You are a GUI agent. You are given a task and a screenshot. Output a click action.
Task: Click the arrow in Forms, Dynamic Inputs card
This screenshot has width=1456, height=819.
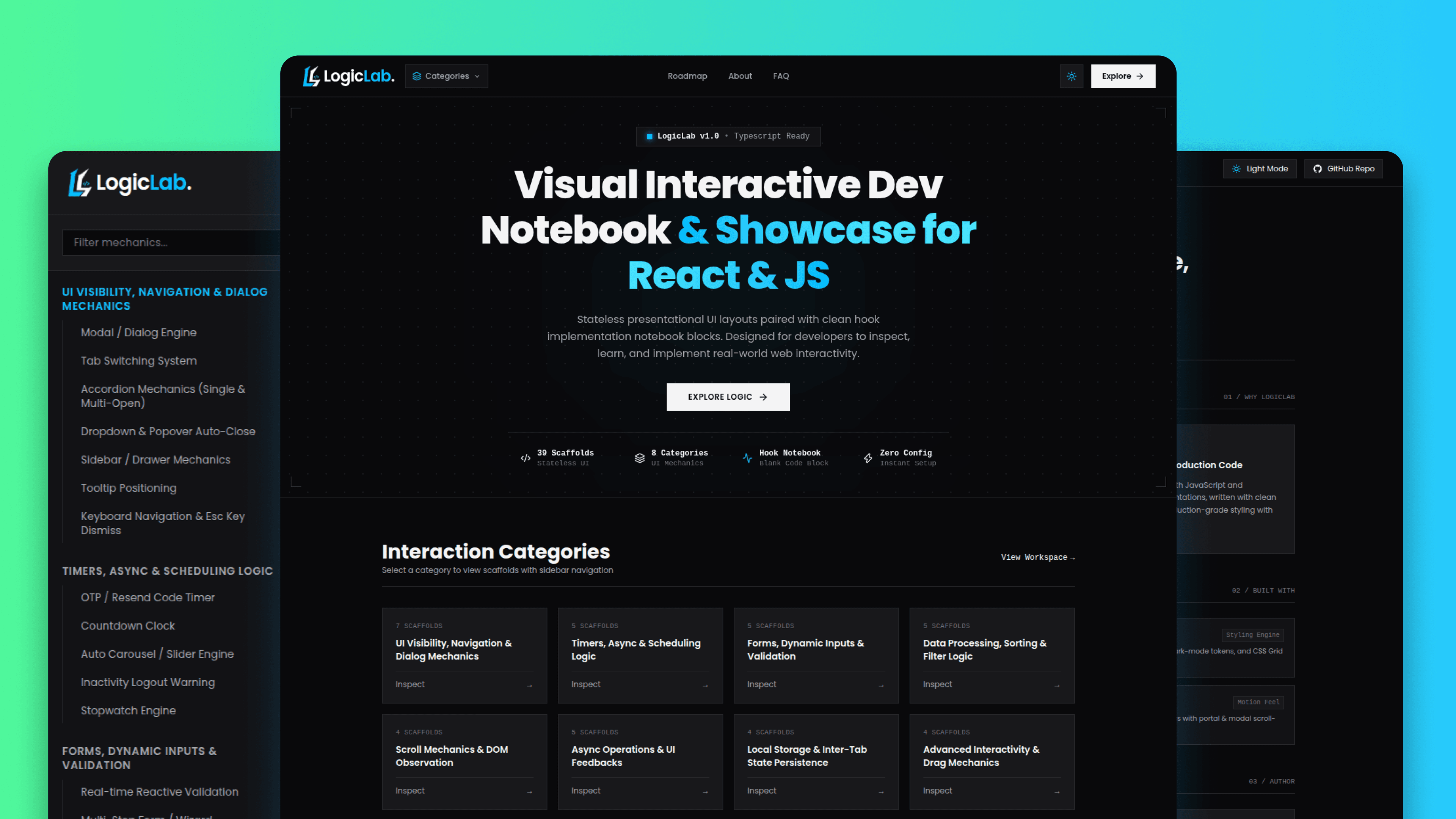881,686
